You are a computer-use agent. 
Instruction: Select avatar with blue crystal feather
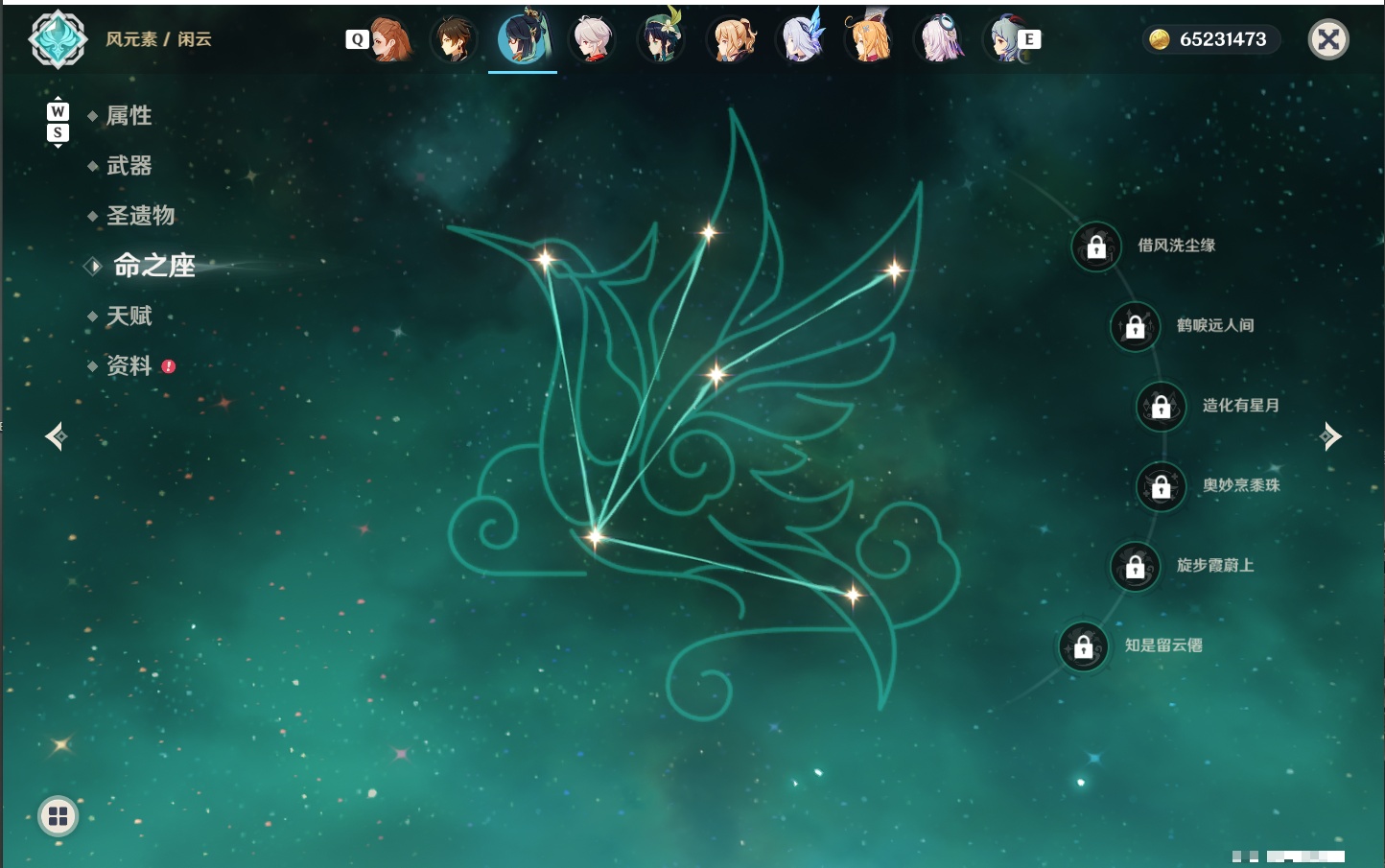tap(801, 38)
